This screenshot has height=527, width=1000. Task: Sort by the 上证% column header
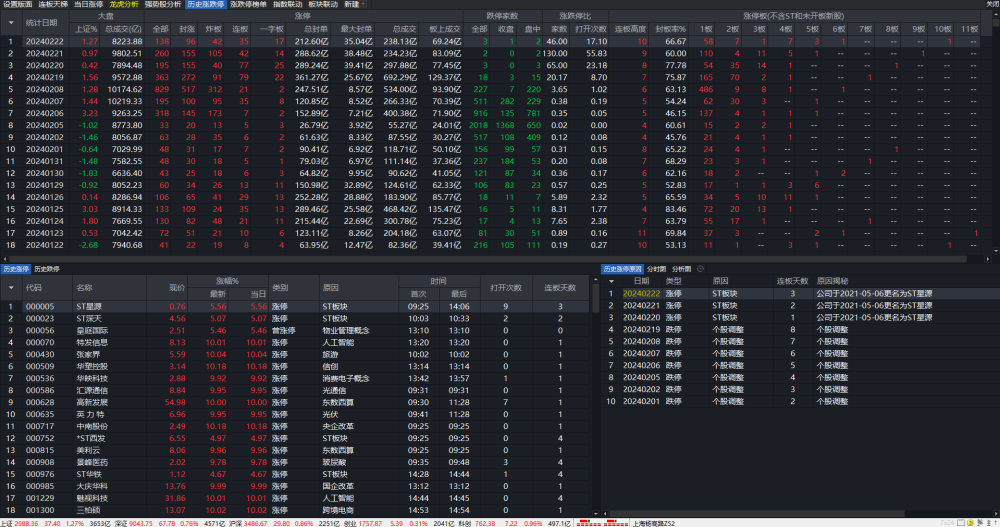(86, 29)
